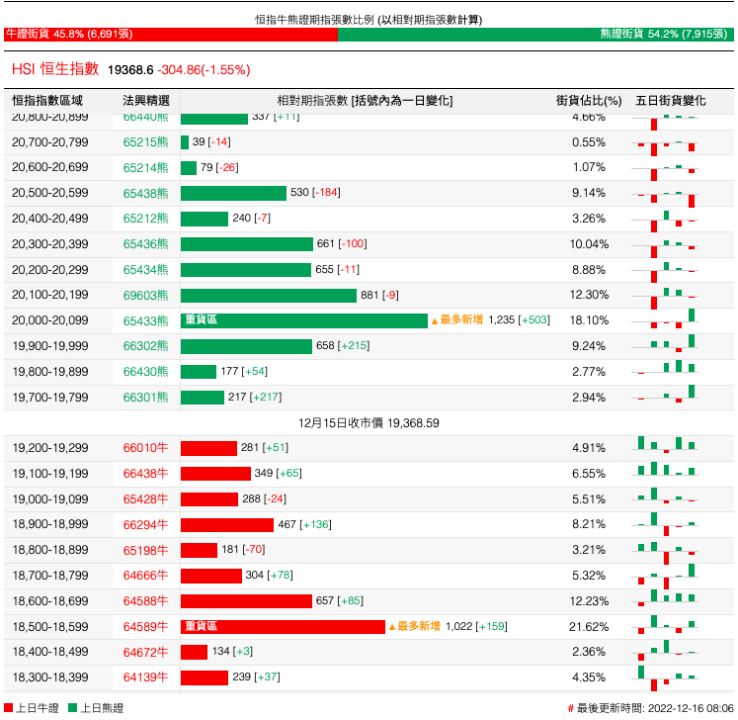The image size is (738, 720).
Task: Click the 20,300-20,399 index range cell
Action: (50, 244)
